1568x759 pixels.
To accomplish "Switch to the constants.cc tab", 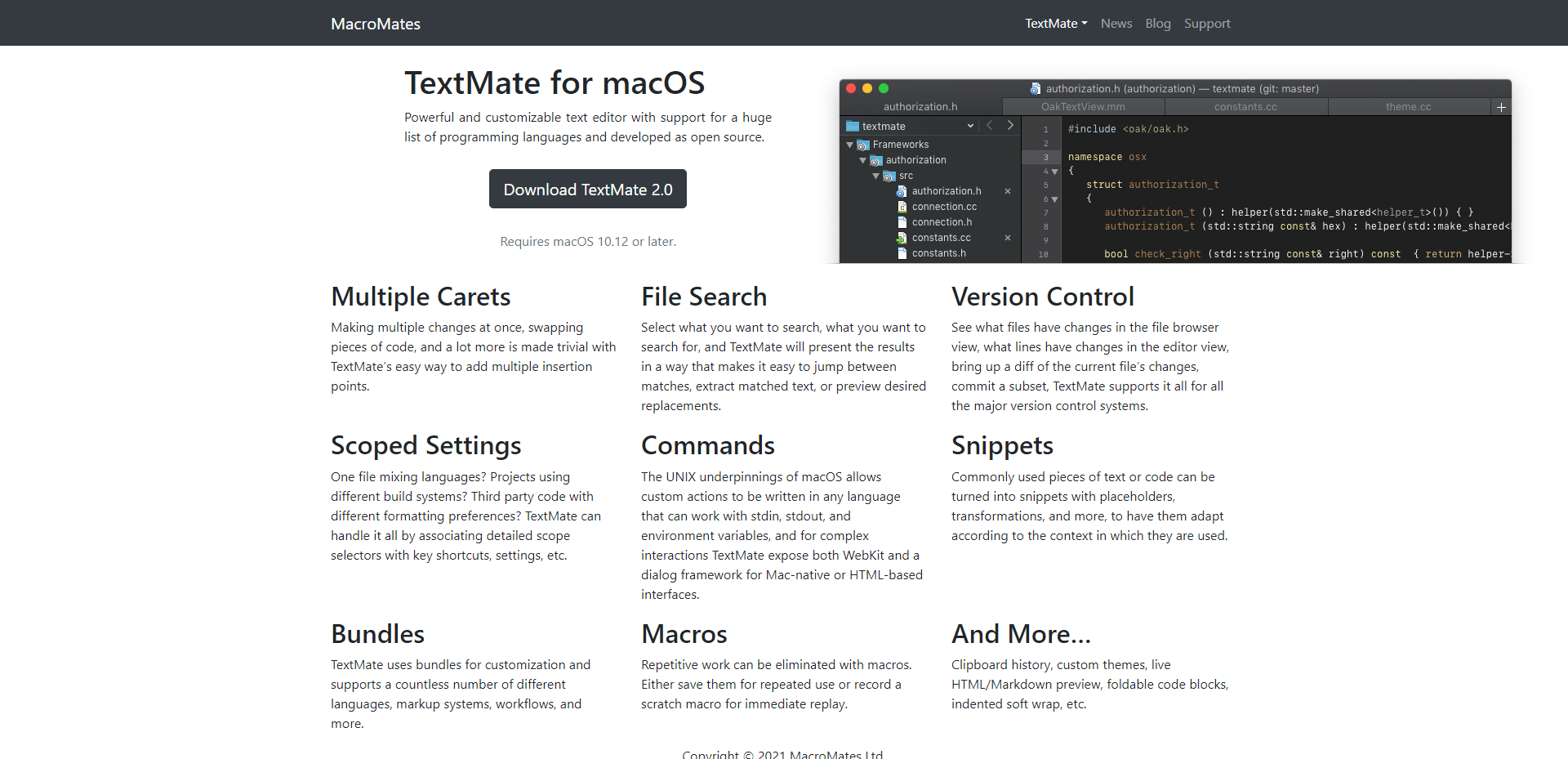I will pos(1245,107).
